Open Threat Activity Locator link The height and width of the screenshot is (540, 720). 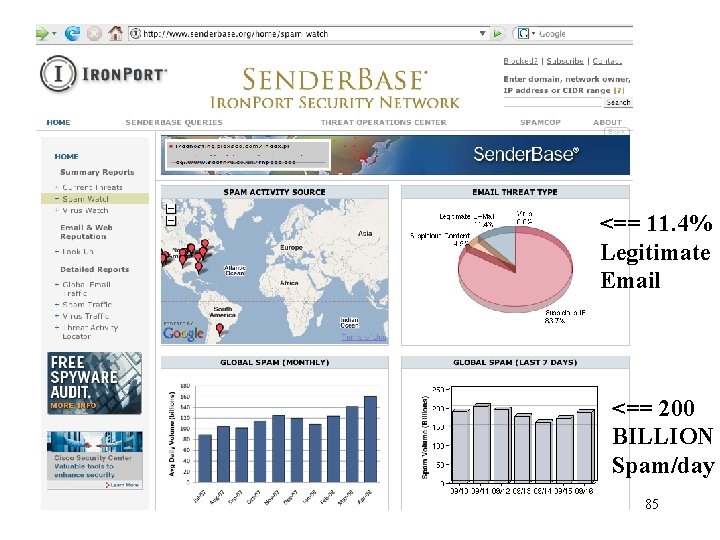pos(90,332)
